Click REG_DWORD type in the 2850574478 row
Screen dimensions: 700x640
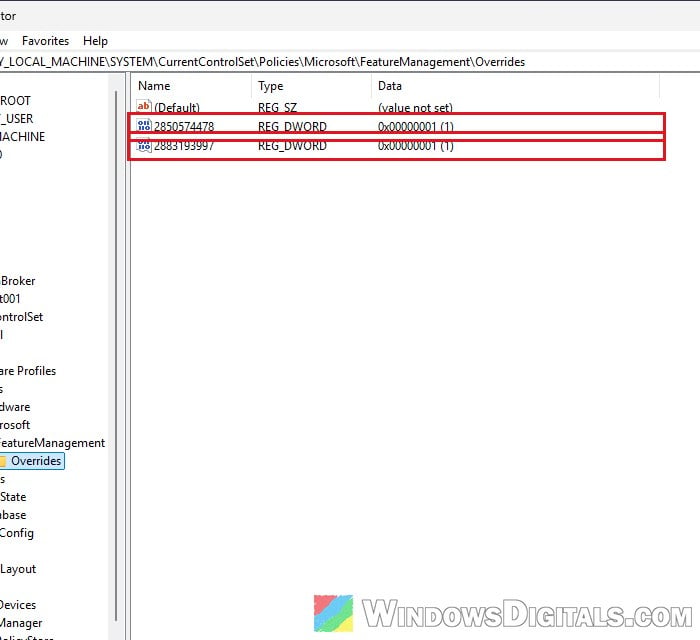[292, 126]
